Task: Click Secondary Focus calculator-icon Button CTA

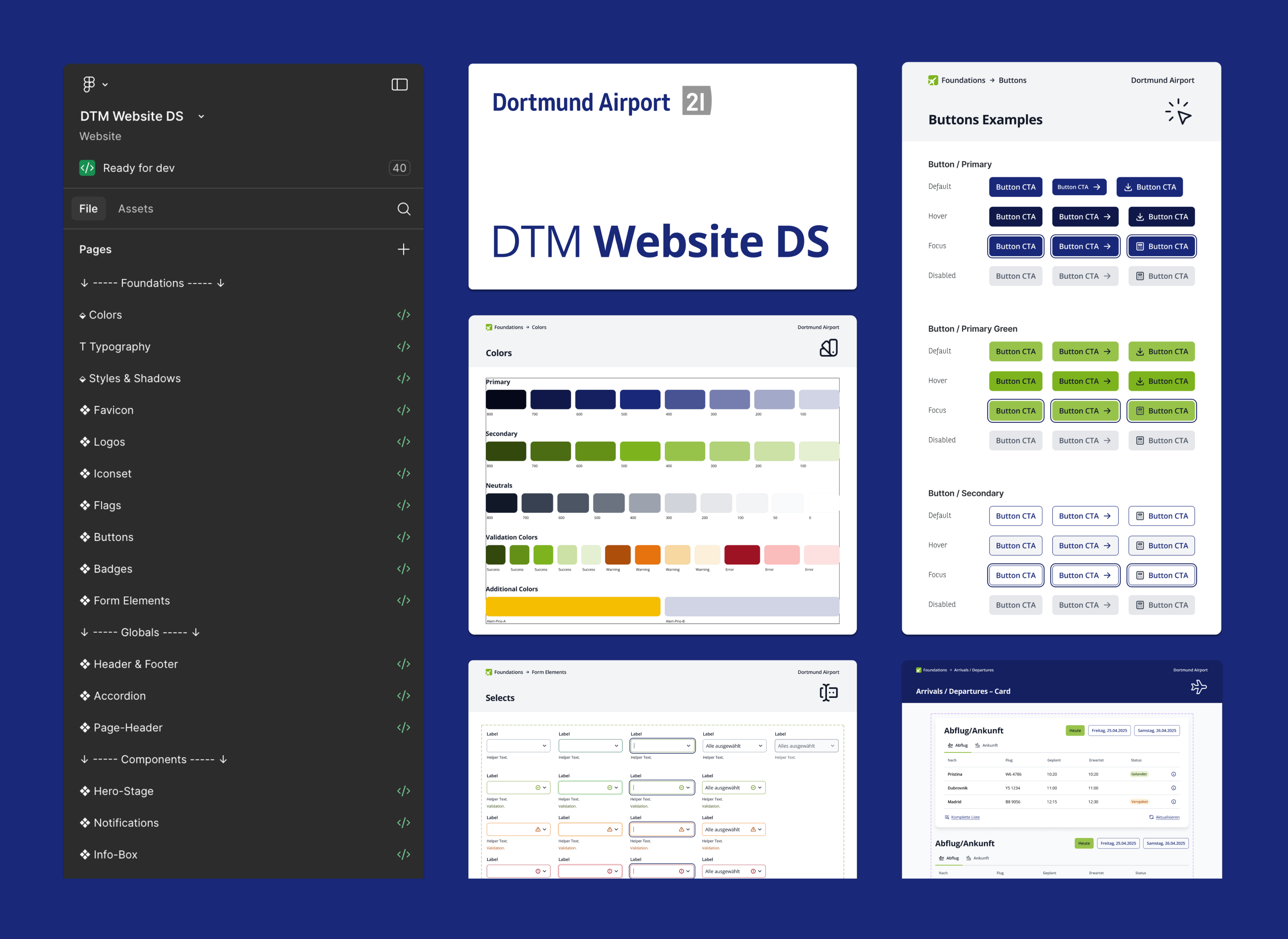Action: coord(1161,575)
